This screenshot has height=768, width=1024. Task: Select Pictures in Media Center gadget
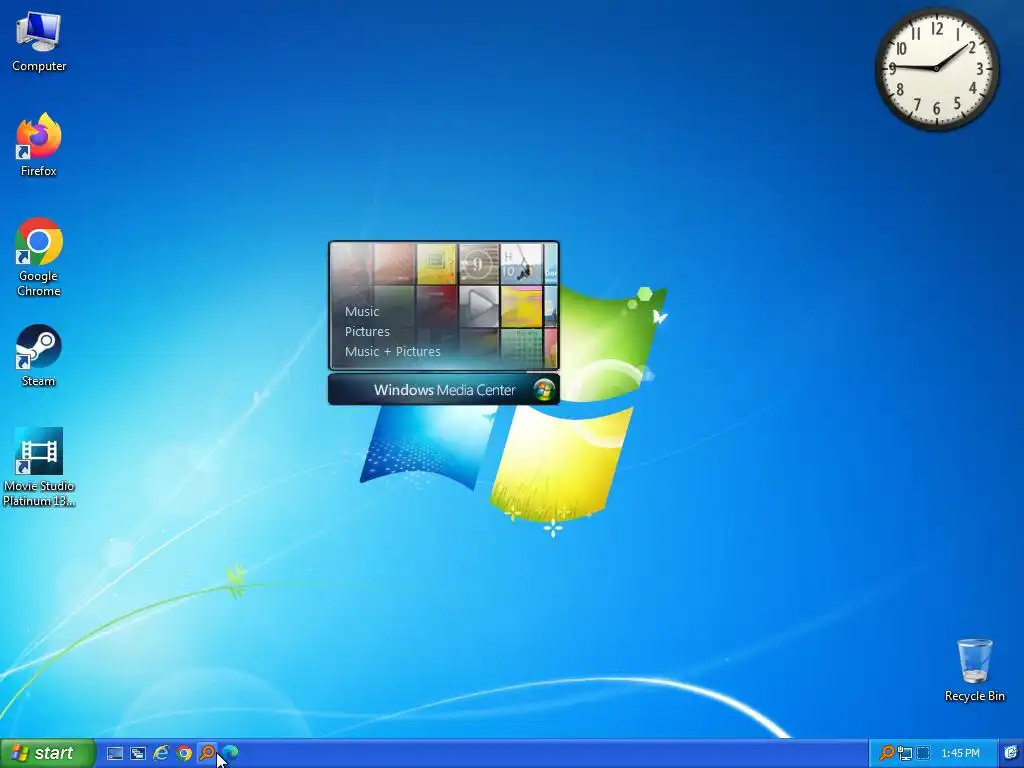(367, 331)
